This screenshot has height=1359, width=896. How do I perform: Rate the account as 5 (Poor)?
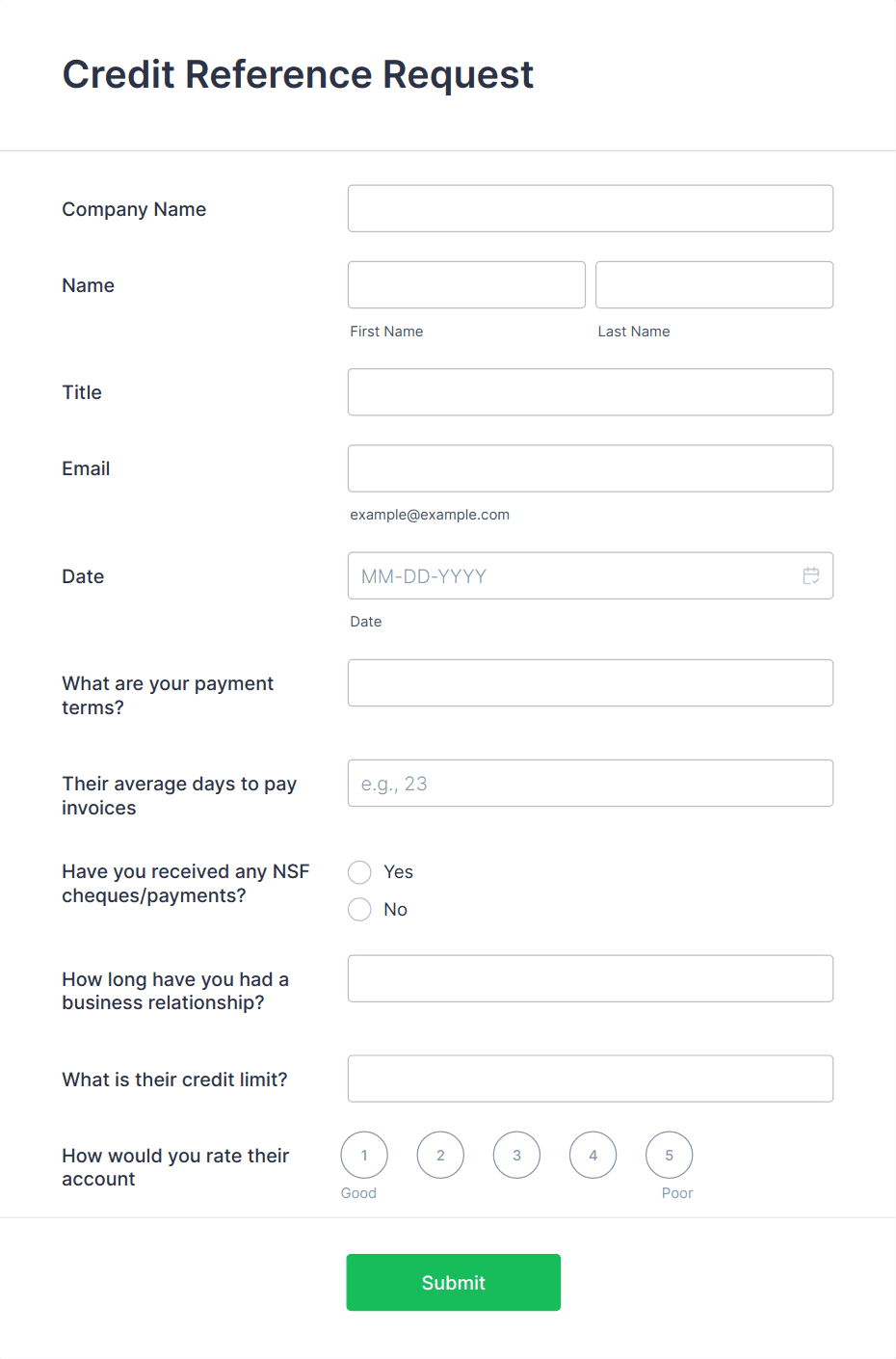pyautogui.click(x=669, y=1155)
